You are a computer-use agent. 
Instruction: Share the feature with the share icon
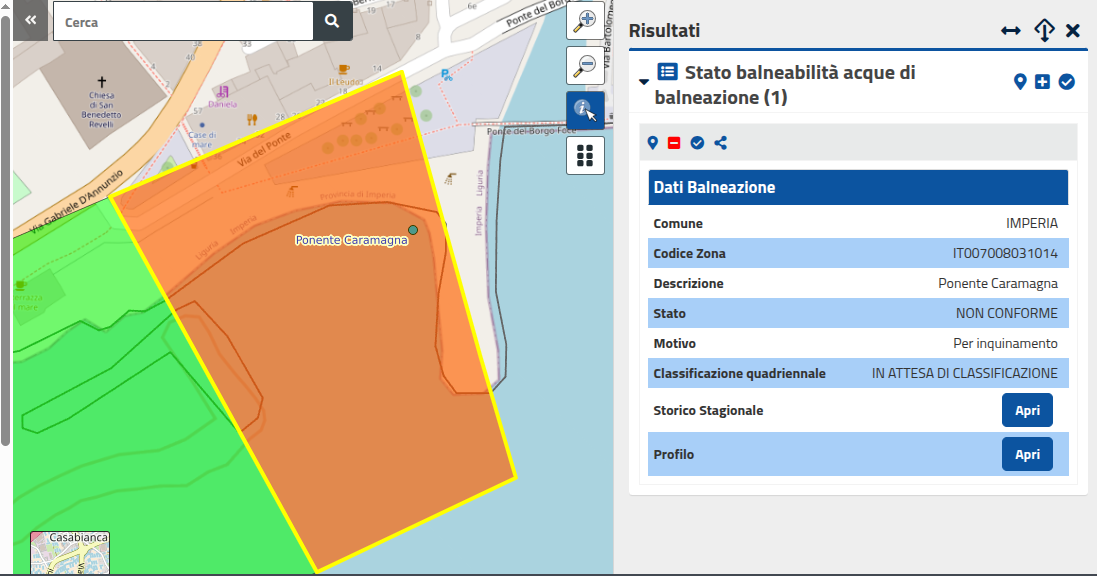(721, 143)
